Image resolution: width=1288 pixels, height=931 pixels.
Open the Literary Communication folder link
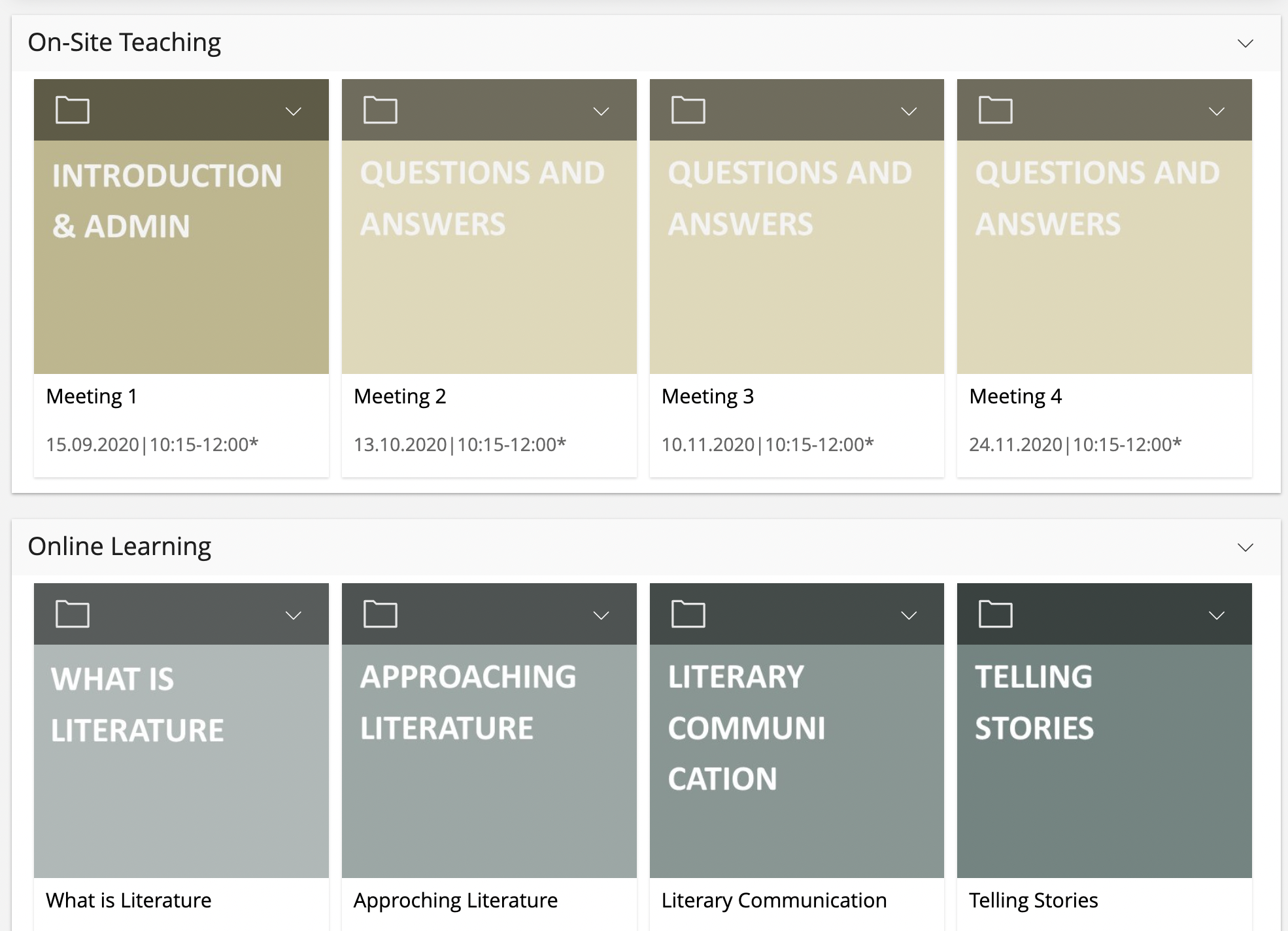[774, 900]
